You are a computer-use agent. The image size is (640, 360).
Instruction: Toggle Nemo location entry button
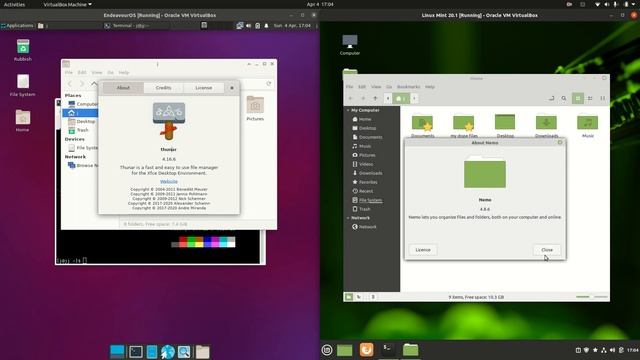(551, 98)
